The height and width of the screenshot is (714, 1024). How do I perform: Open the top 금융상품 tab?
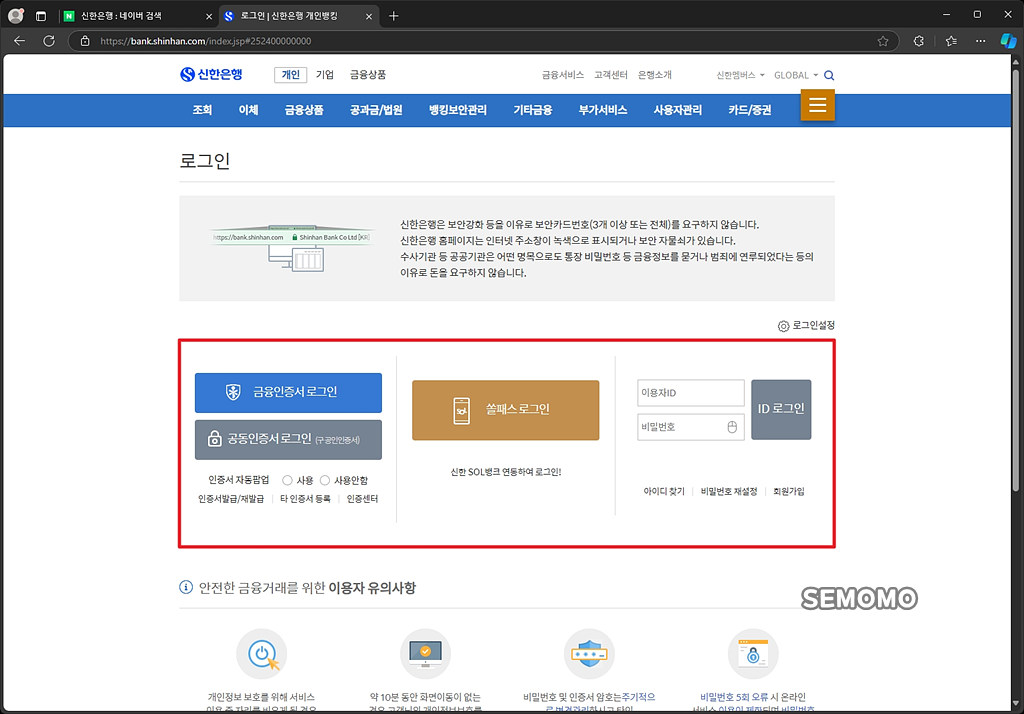368,74
